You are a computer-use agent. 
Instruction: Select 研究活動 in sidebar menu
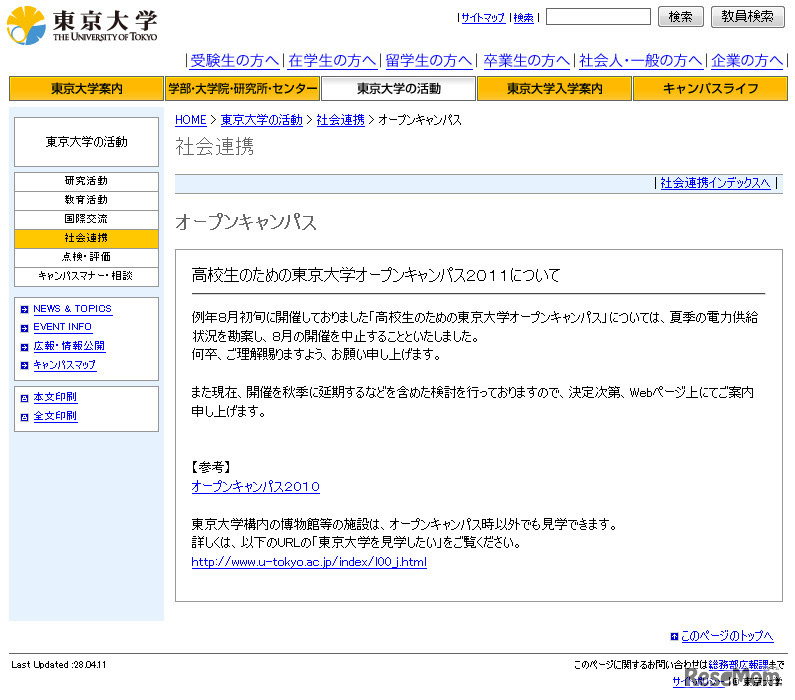(86, 181)
